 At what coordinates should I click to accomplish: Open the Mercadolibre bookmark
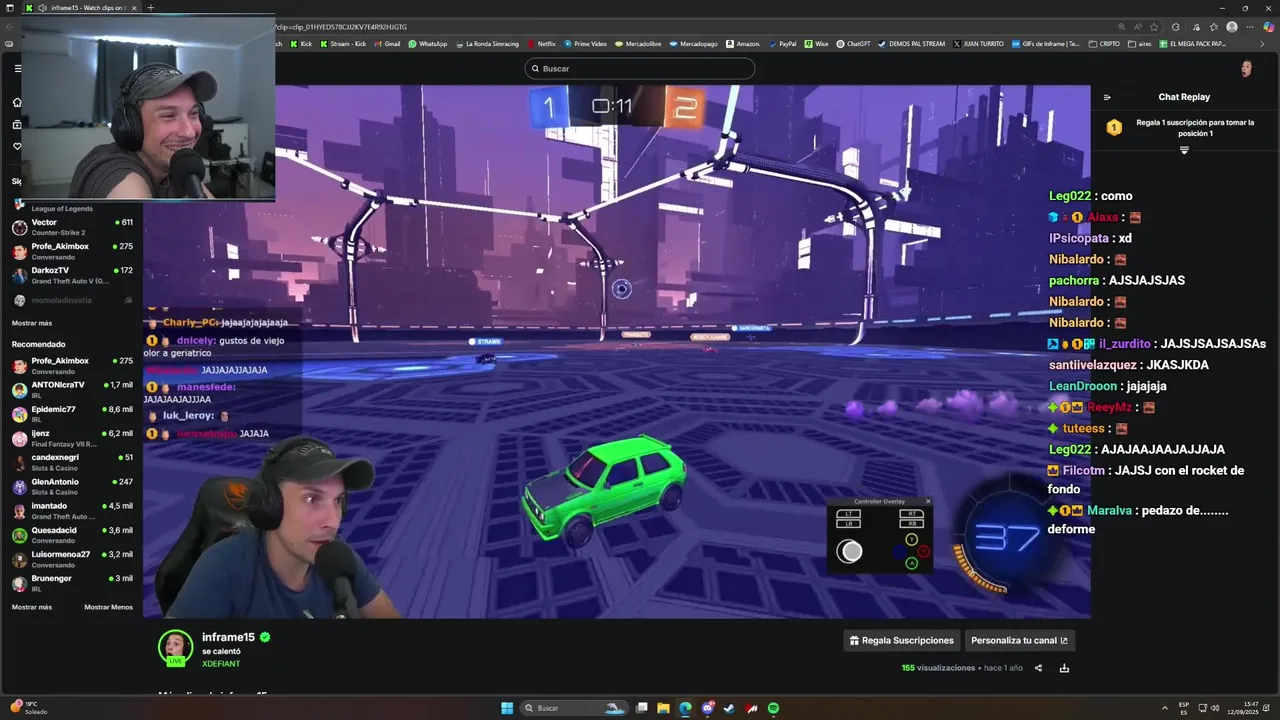coord(638,44)
